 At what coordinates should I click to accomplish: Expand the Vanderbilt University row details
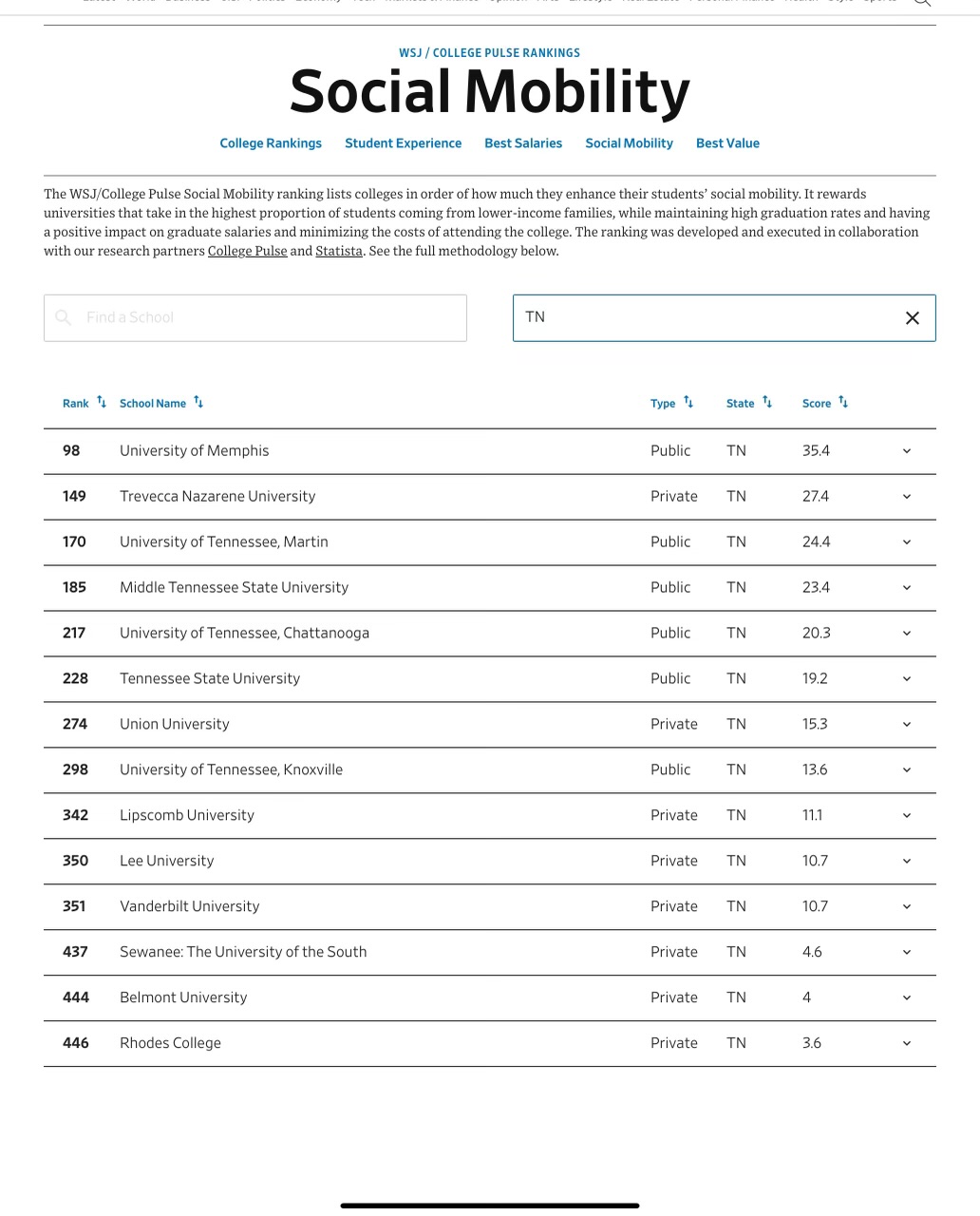[x=906, y=907]
